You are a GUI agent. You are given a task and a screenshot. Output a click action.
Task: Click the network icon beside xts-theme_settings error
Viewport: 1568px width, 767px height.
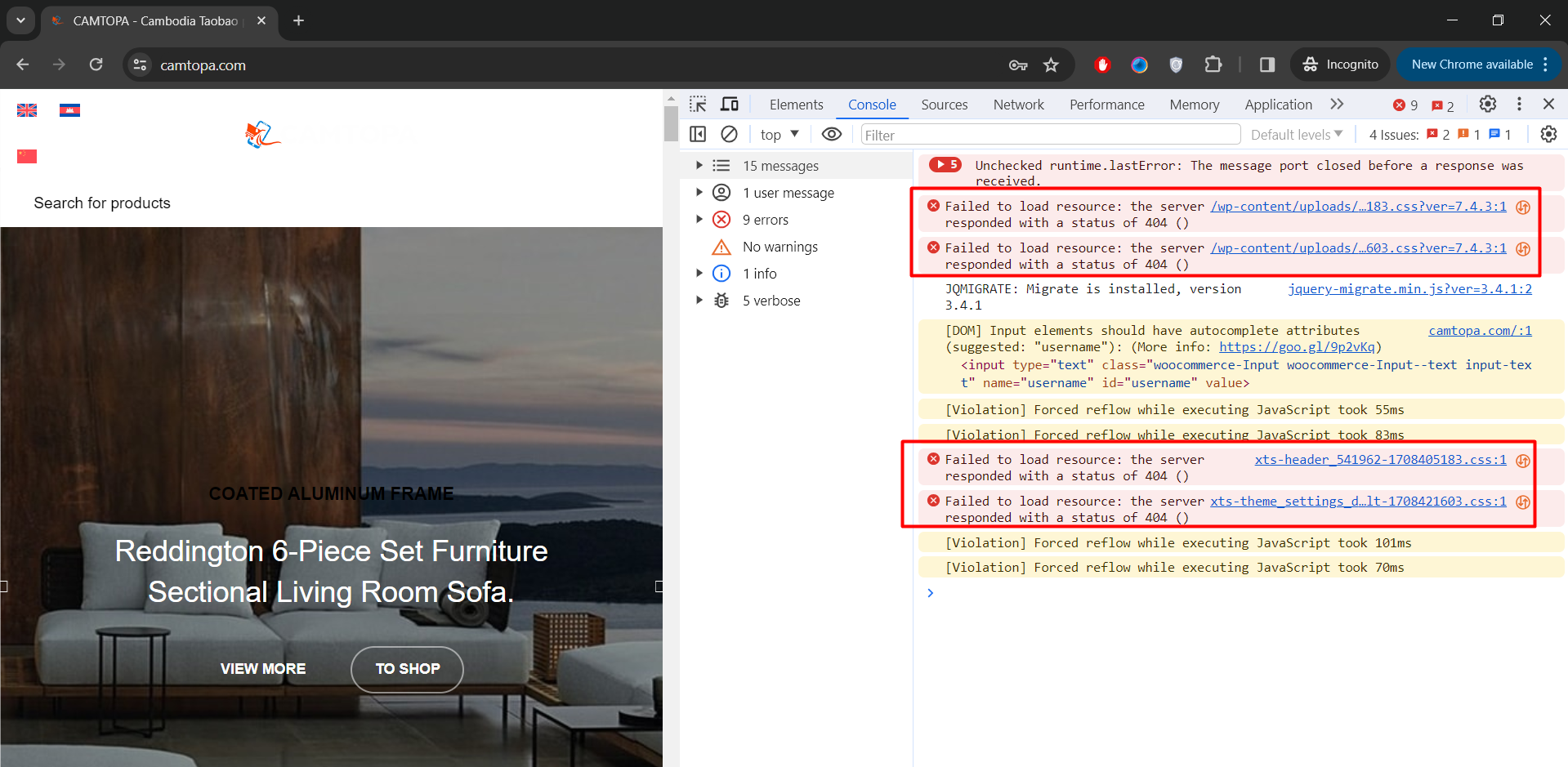[x=1523, y=502]
